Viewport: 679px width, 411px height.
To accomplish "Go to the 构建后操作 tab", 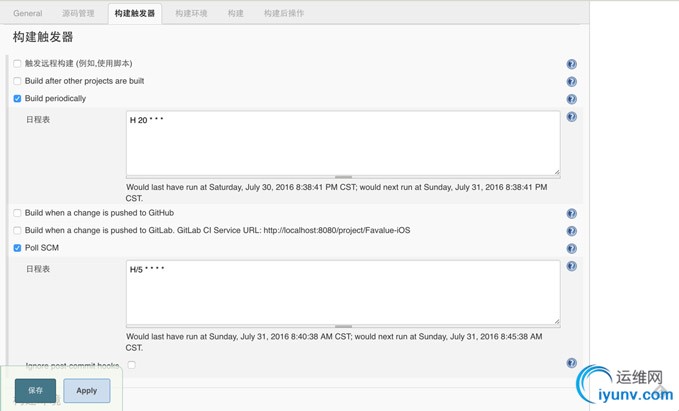I will point(284,14).
